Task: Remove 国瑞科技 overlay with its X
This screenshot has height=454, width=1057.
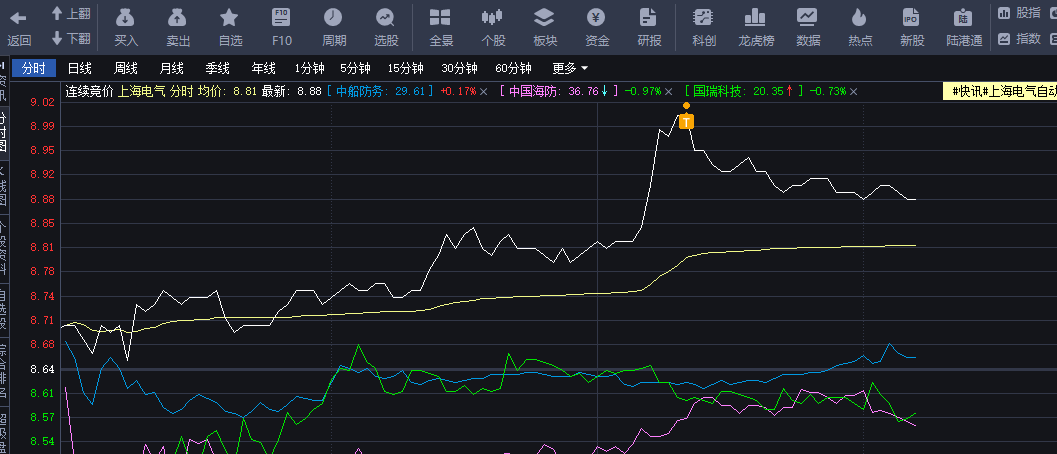Action: (853, 91)
